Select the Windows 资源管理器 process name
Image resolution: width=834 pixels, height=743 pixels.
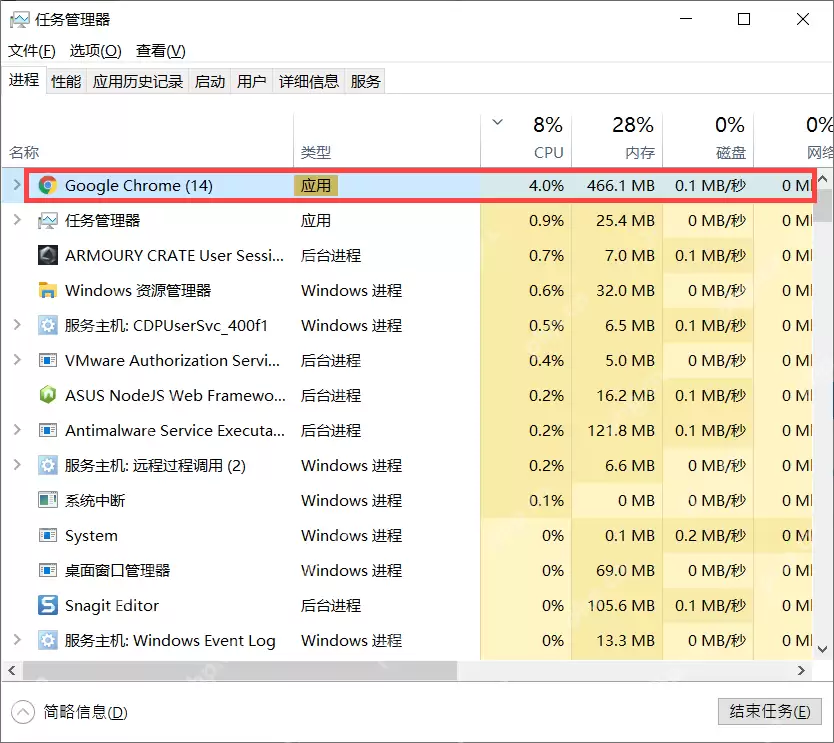pos(138,291)
